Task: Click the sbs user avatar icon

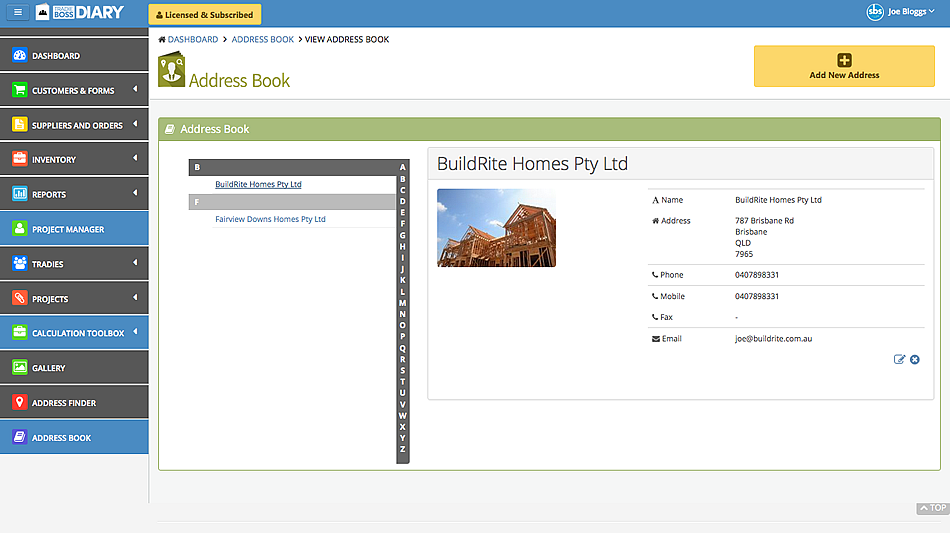Action: click(875, 12)
